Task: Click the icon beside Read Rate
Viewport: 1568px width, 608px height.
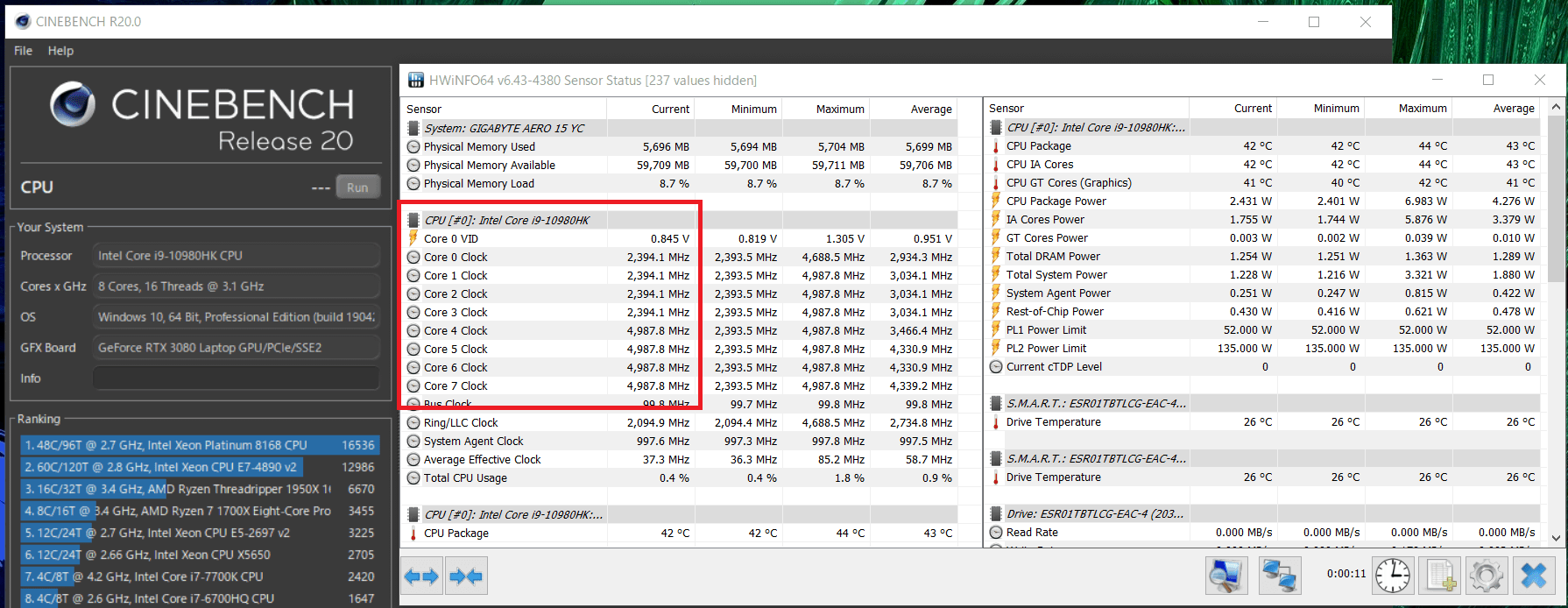Action: [996, 532]
